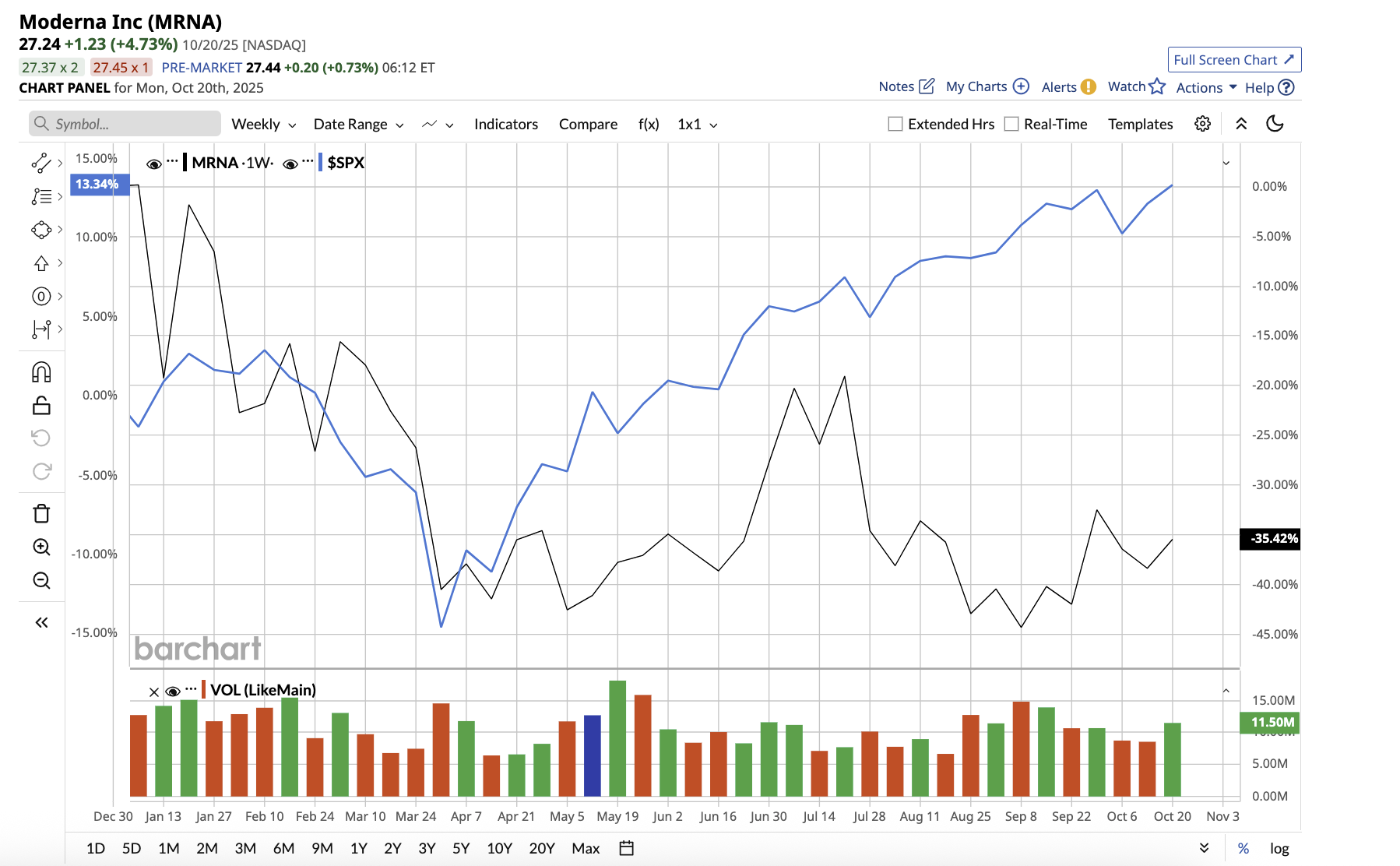This screenshot has width=1400, height=866.
Task: Click the My Charts plus icon
Action: (x=1021, y=86)
